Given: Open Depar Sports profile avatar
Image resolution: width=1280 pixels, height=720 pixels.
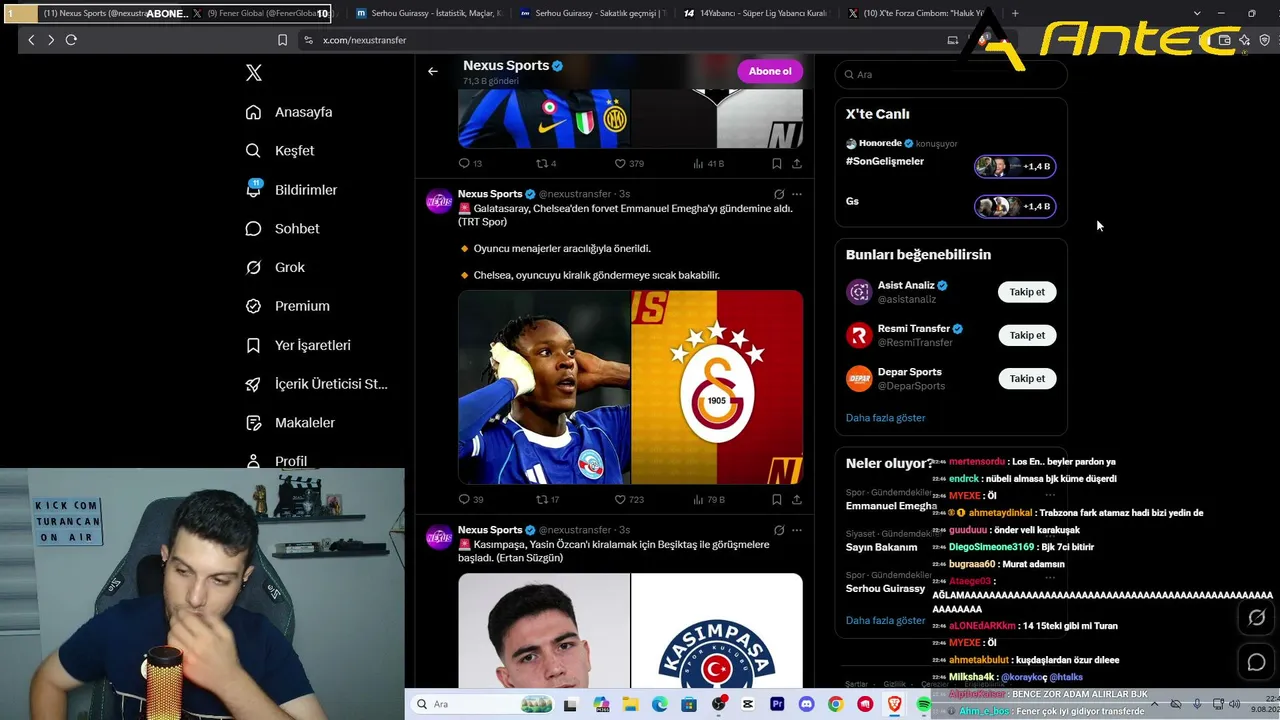Looking at the screenshot, I should tap(859, 379).
